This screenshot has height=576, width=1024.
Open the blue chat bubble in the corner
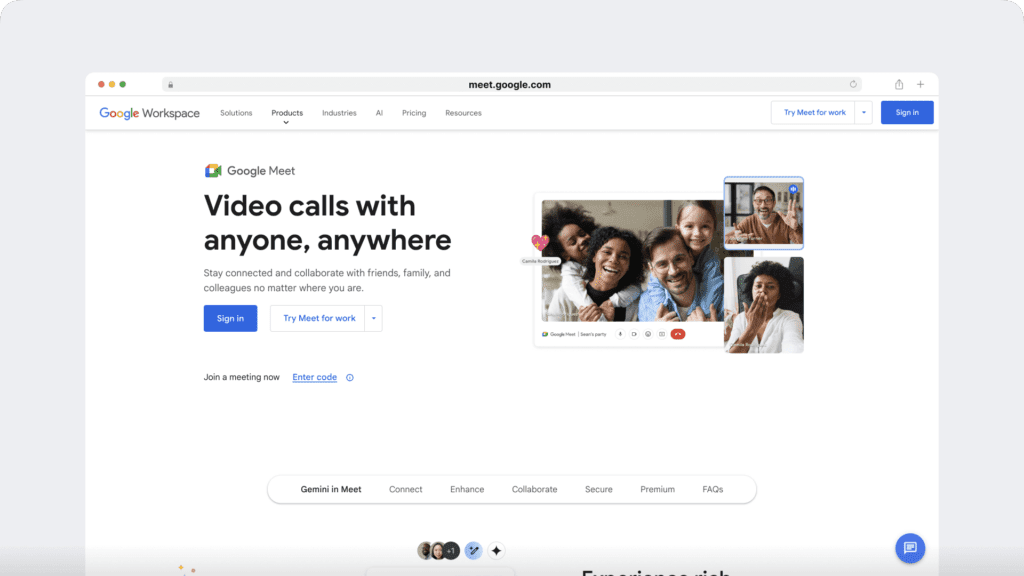point(909,548)
